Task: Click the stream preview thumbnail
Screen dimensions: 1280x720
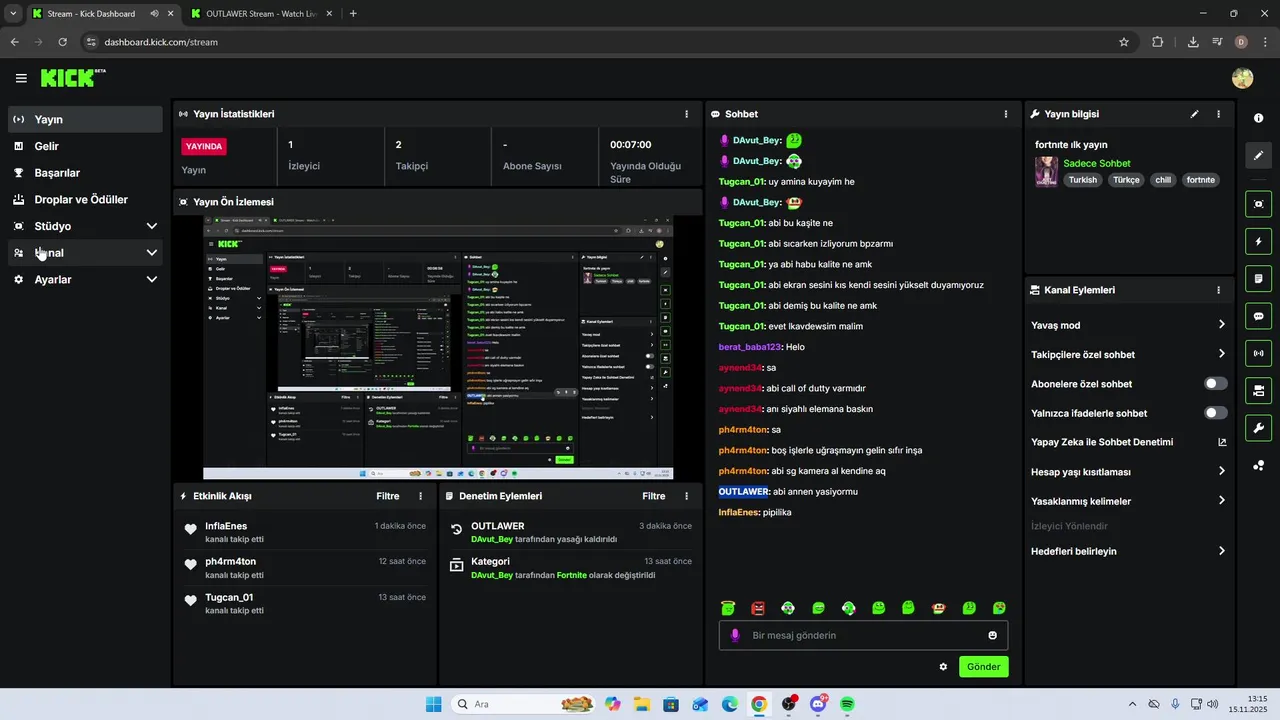Action: coord(438,347)
